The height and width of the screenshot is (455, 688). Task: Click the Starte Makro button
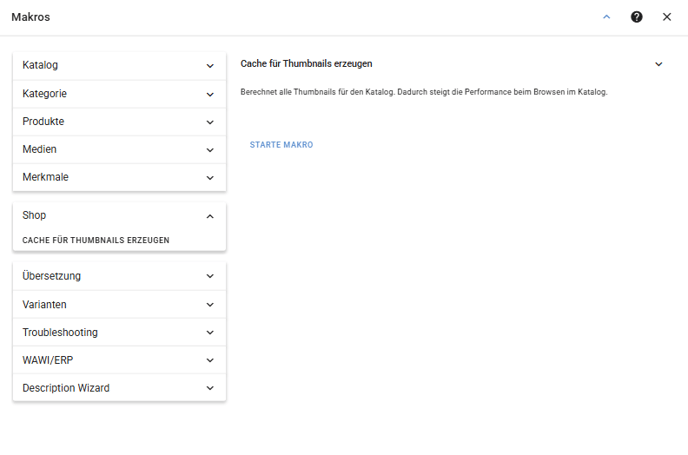[281, 145]
